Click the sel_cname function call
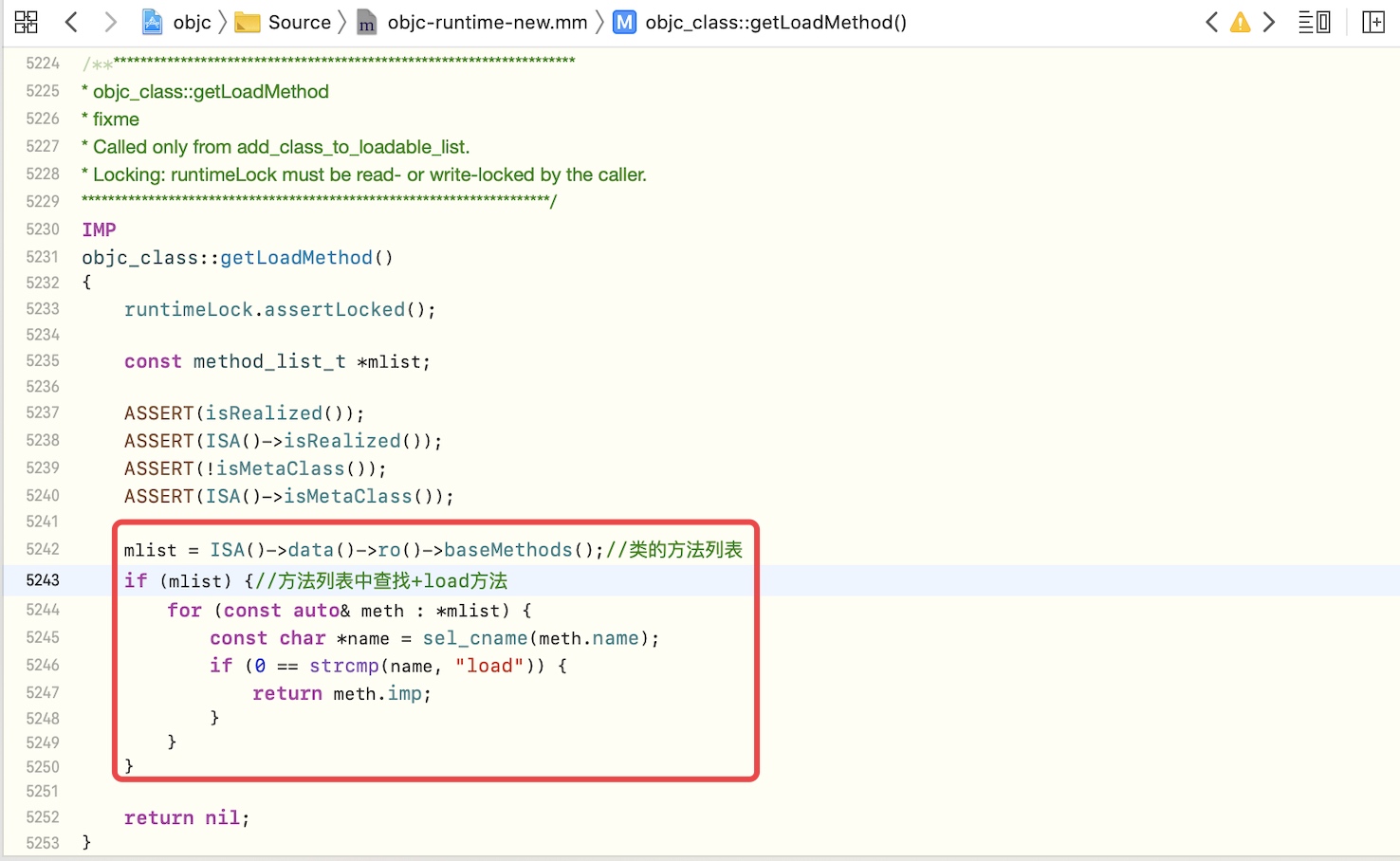1400x861 pixels. [475, 638]
